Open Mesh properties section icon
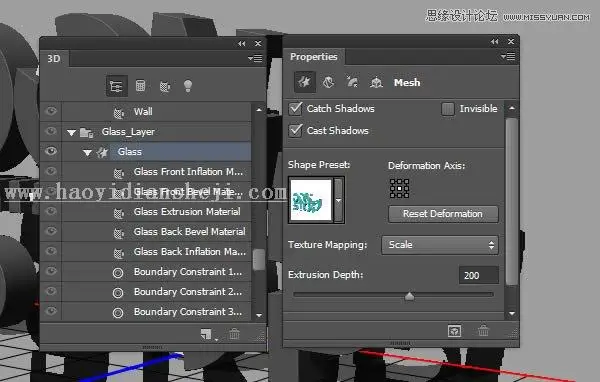Viewport: 600px width, 382px height. [x=305, y=82]
